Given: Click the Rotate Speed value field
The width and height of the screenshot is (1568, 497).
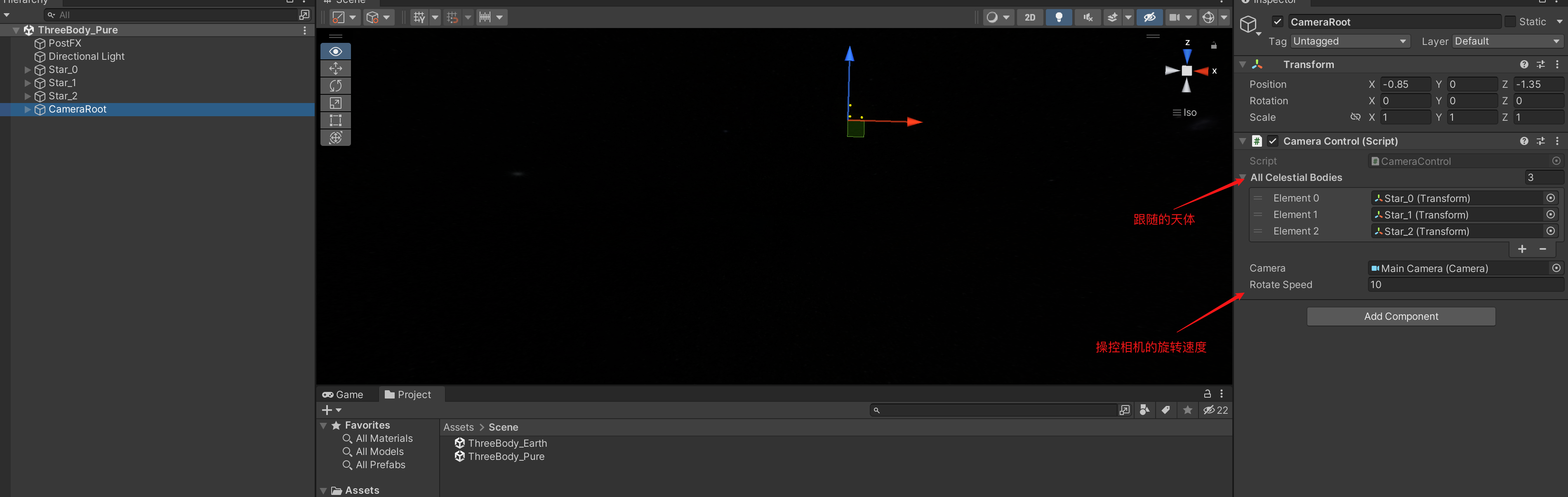Looking at the screenshot, I should coord(1465,285).
